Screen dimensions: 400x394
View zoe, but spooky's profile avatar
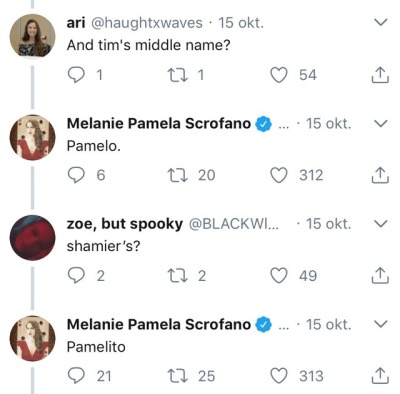(32, 238)
